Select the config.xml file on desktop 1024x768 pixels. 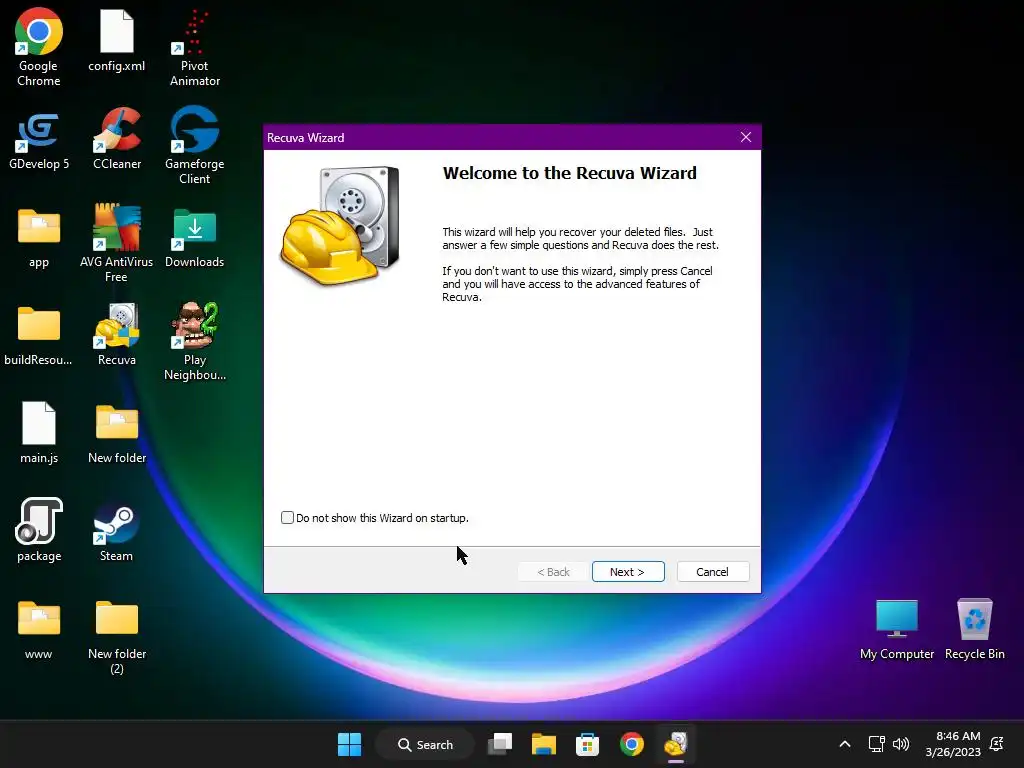116,40
